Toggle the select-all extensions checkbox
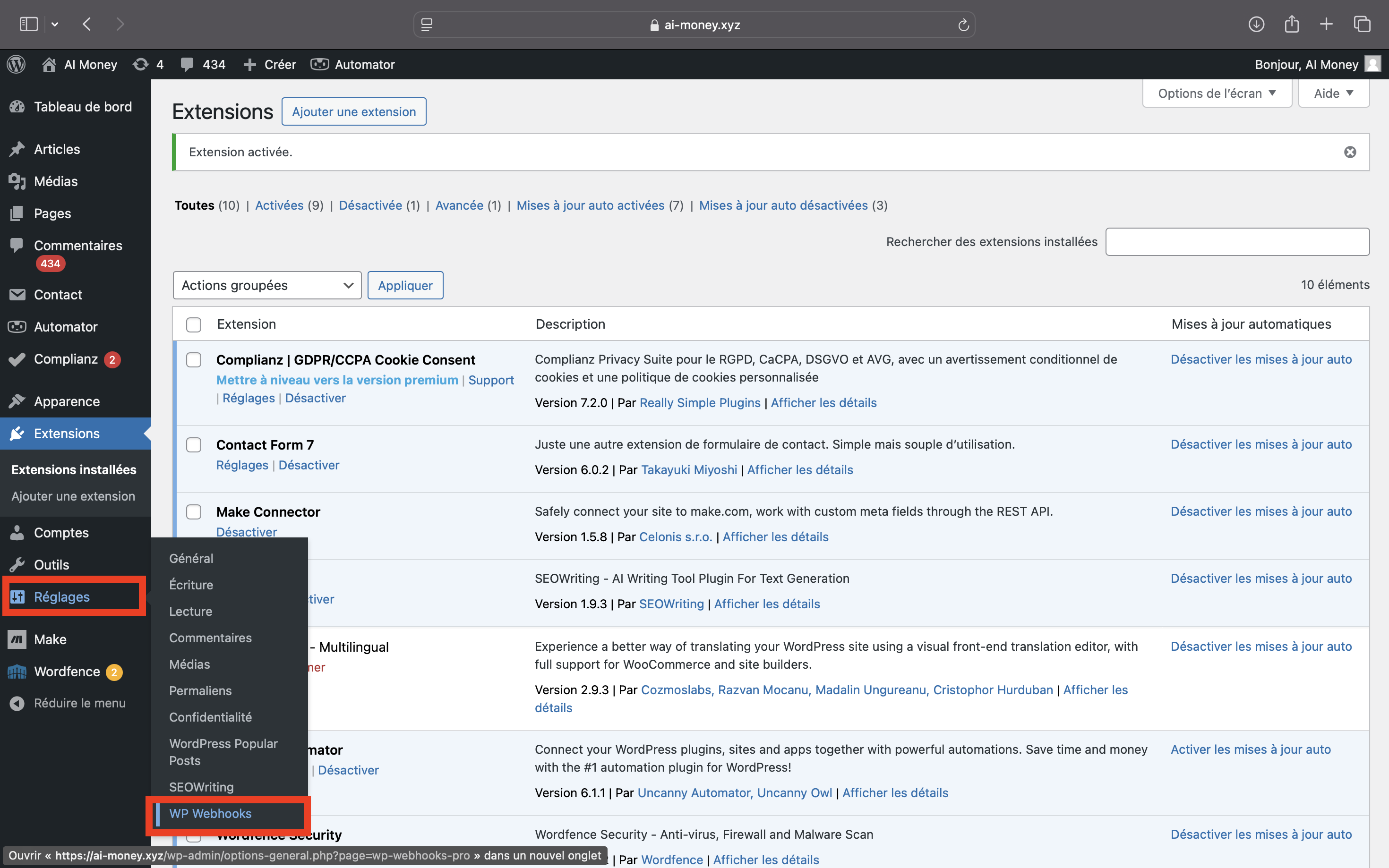This screenshot has width=1389, height=868. [194, 325]
